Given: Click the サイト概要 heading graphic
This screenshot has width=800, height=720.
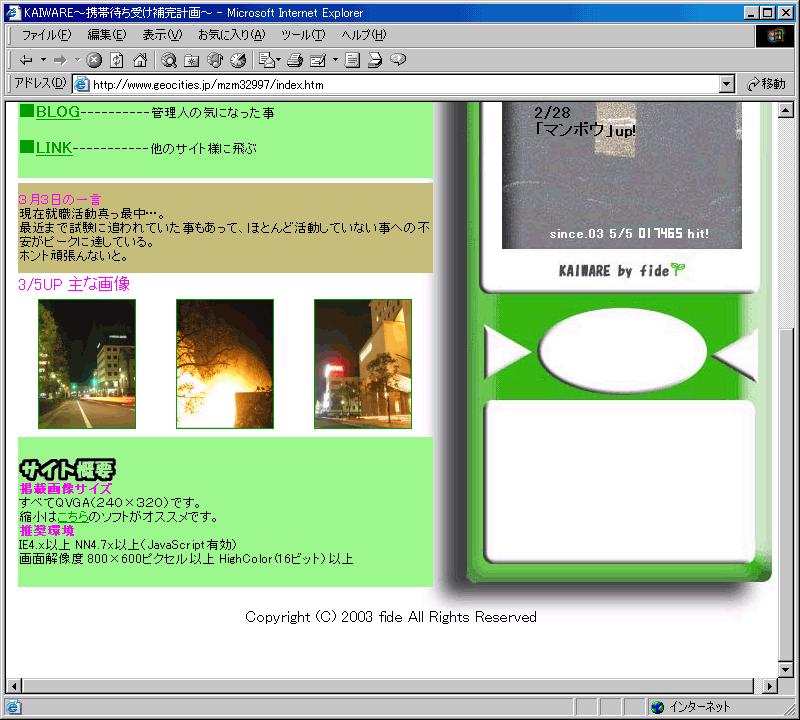Looking at the screenshot, I should pos(67,469).
